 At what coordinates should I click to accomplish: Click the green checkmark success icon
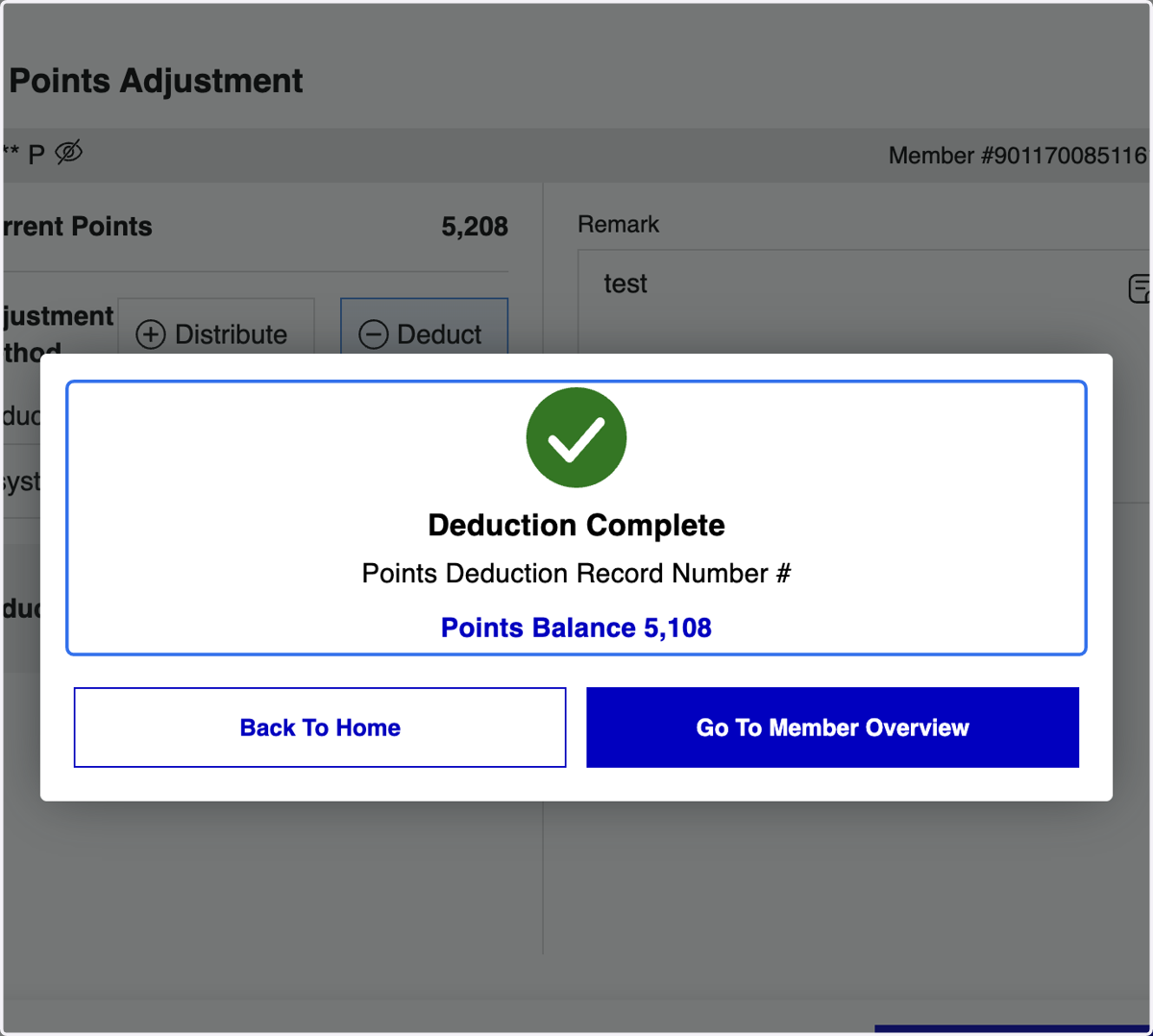coord(576,437)
